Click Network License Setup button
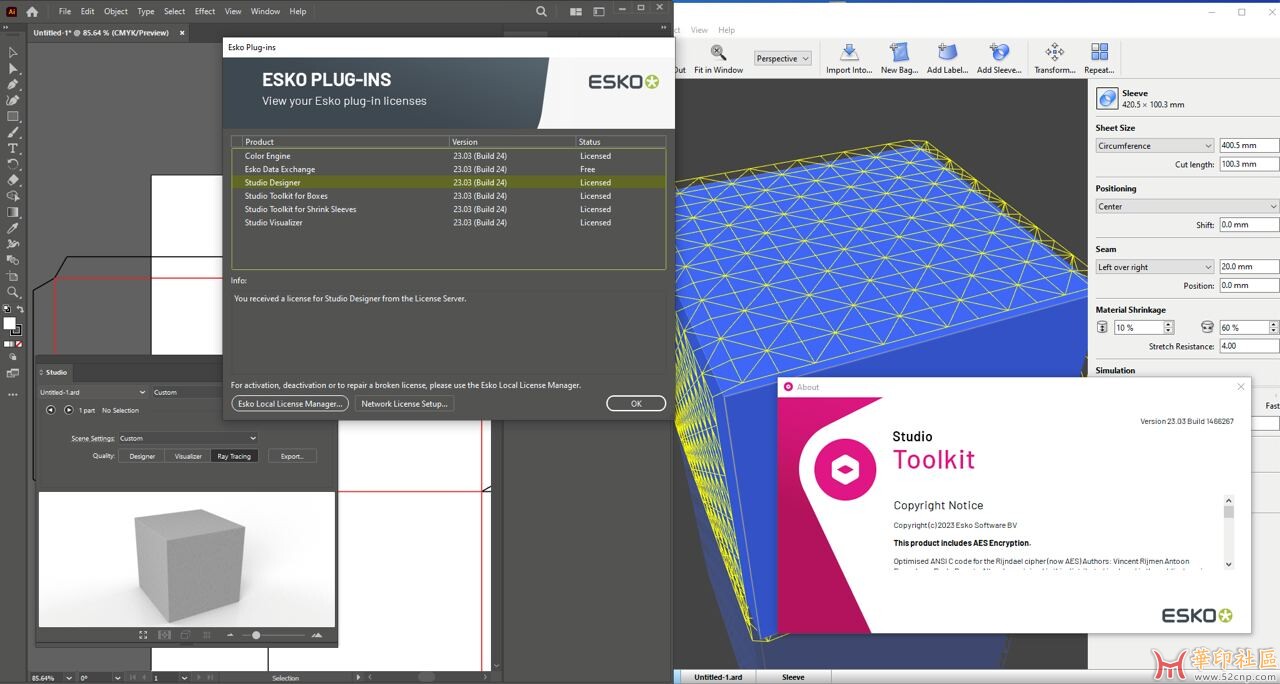The image size is (1280, 684). 404,403
